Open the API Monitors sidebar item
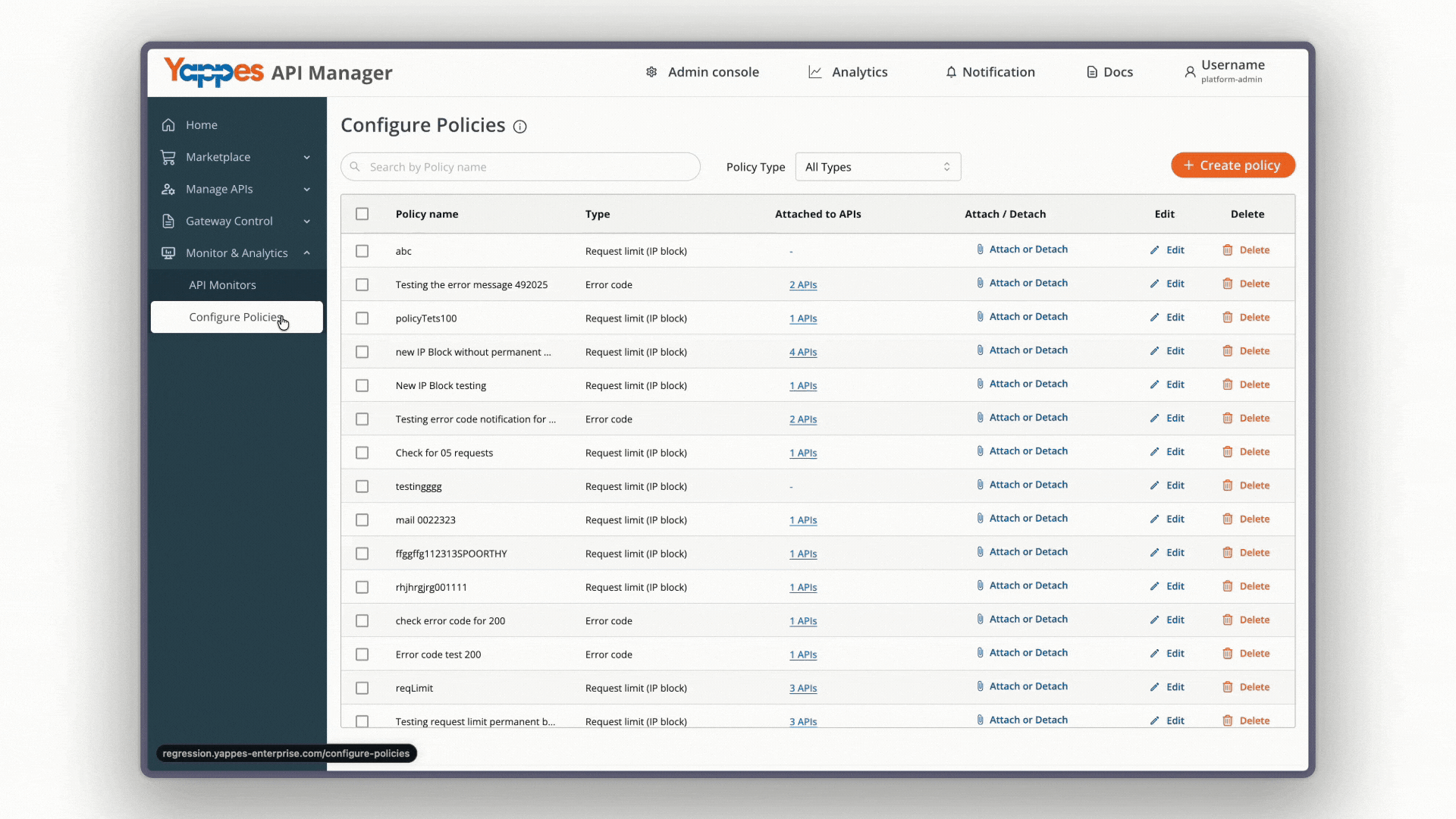The height and width of the screenshot is (819, 1456). pos(237,285)
